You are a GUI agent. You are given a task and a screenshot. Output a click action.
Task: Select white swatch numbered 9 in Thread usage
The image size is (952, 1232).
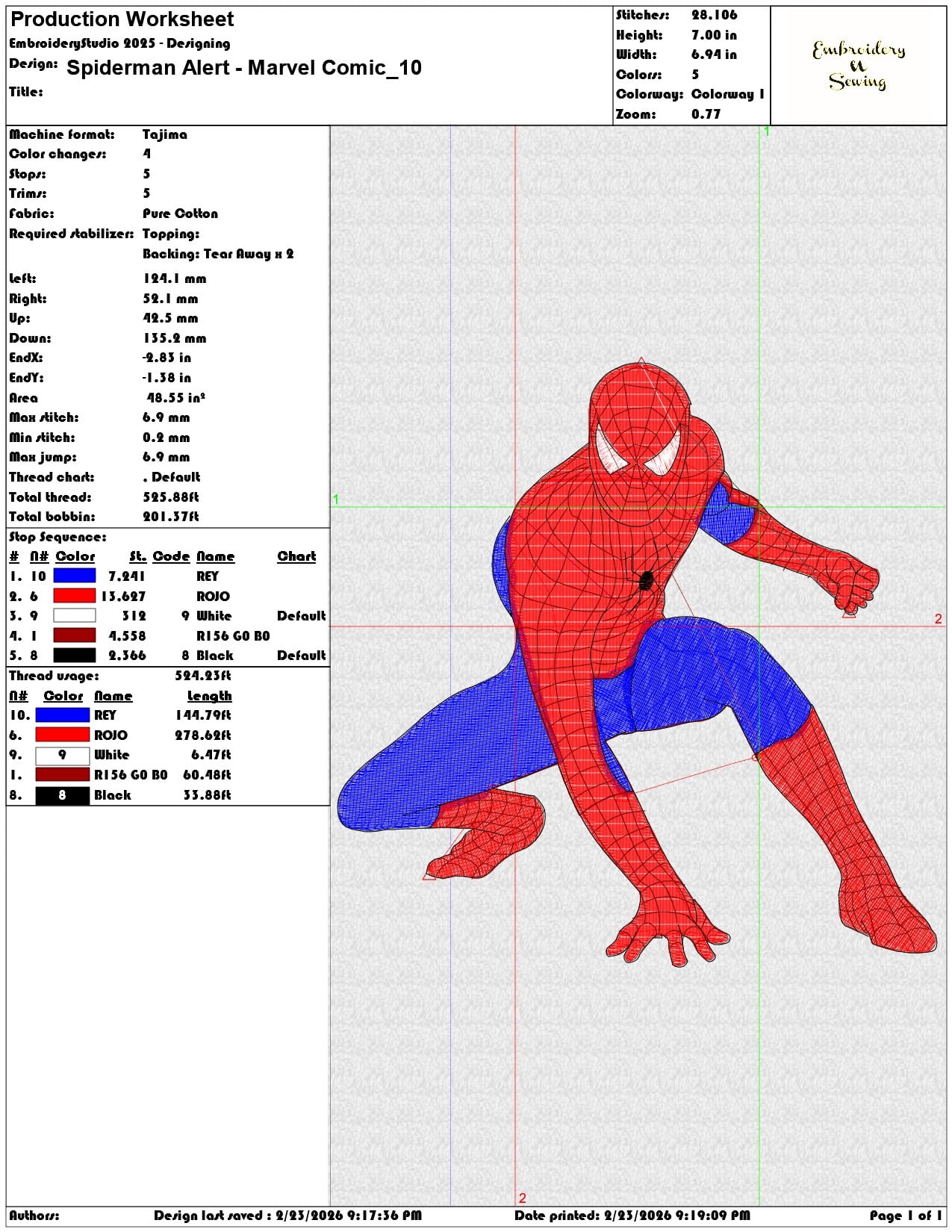tap(62, 755)
